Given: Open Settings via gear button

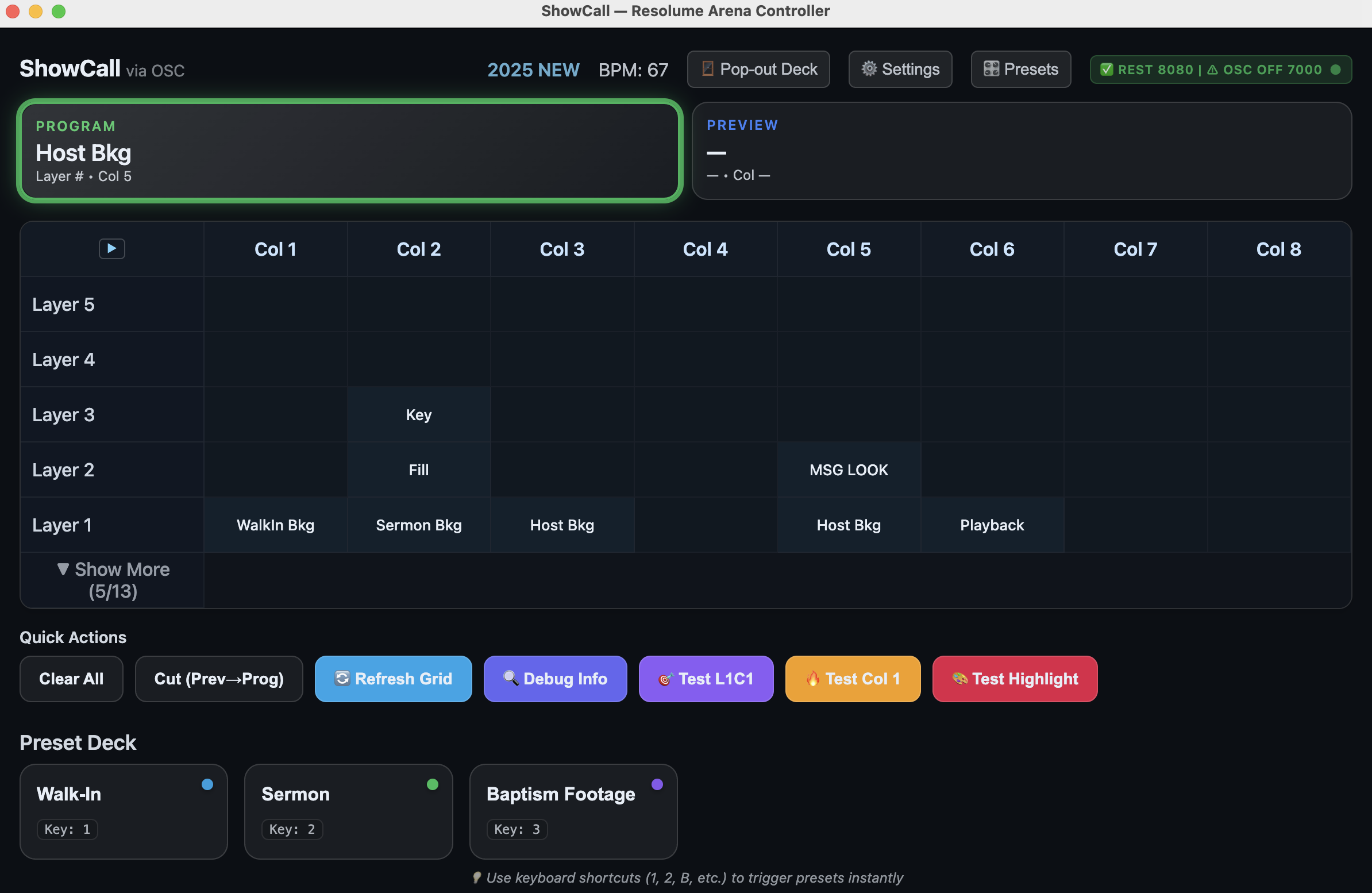Looking at the screenshot, I should pyautogui.click(x=900, y=69).
